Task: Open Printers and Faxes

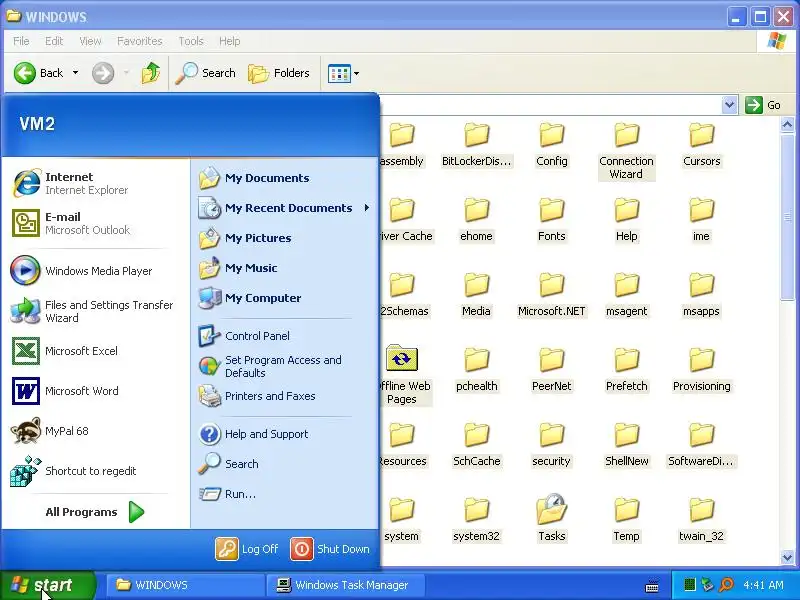Action: [257, 396]
